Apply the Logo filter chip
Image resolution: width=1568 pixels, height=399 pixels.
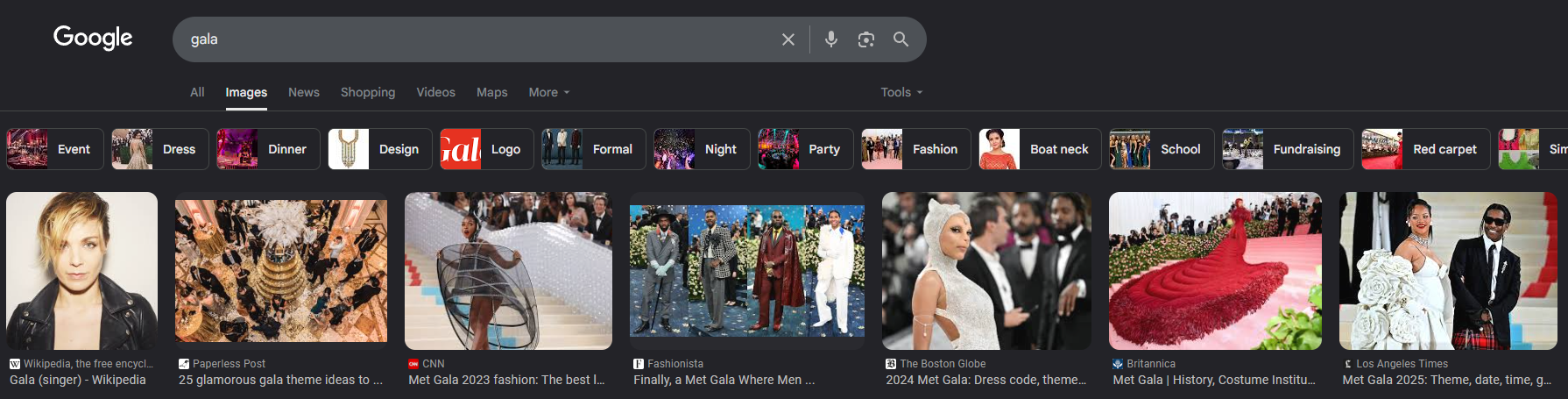click(487, 149)
